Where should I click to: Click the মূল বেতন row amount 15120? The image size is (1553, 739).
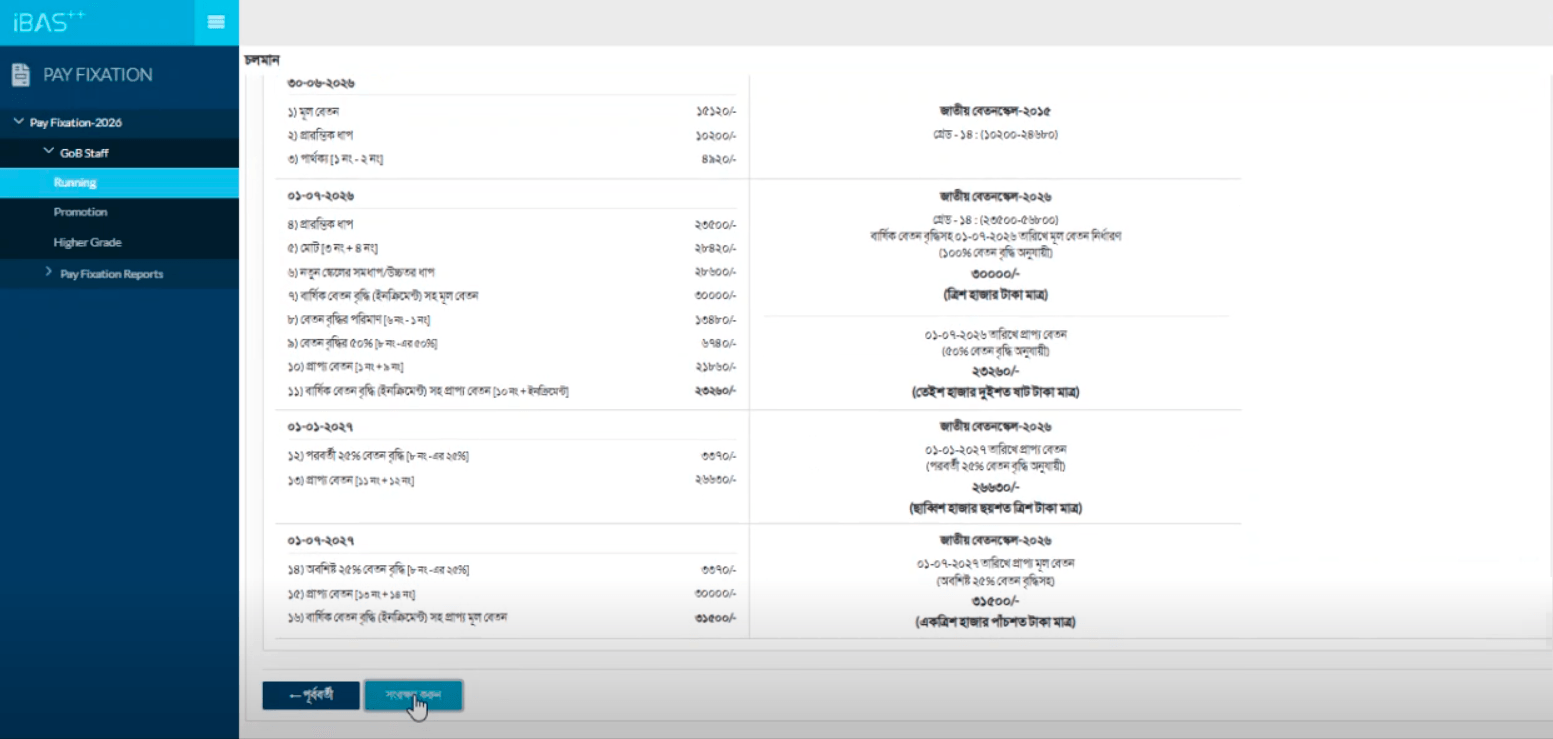click(715, 111)
